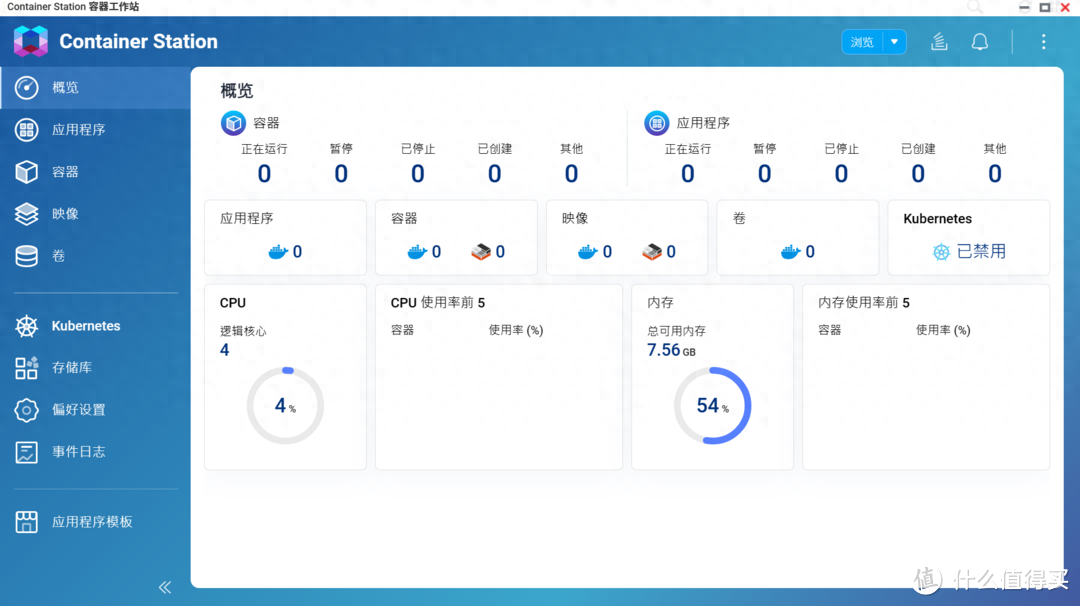This screenshot has height=606, width=1080.
Task: Click 已创建 count under 应用程序 summary
Action: 918,174
